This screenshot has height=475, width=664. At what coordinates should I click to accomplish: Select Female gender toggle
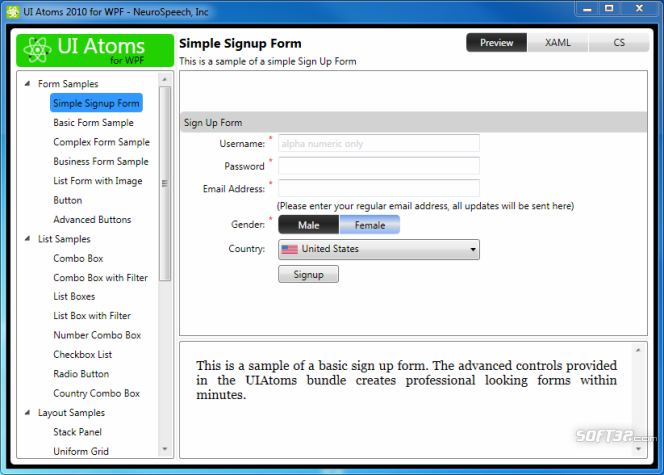(370, 225)
